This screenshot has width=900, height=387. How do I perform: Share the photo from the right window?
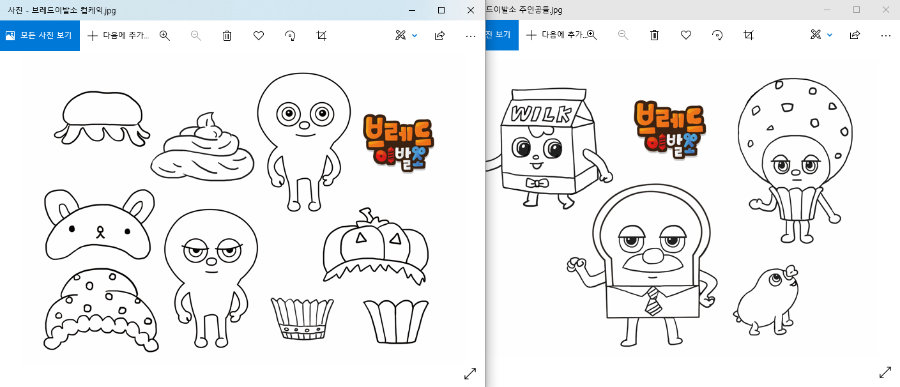tap(855, 35)
